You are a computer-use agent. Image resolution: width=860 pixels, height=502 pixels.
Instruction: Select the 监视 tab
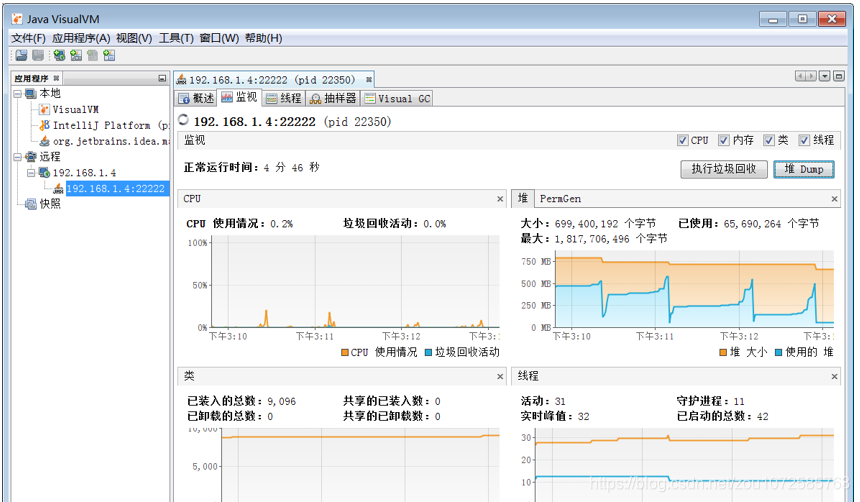click(239, 98)
